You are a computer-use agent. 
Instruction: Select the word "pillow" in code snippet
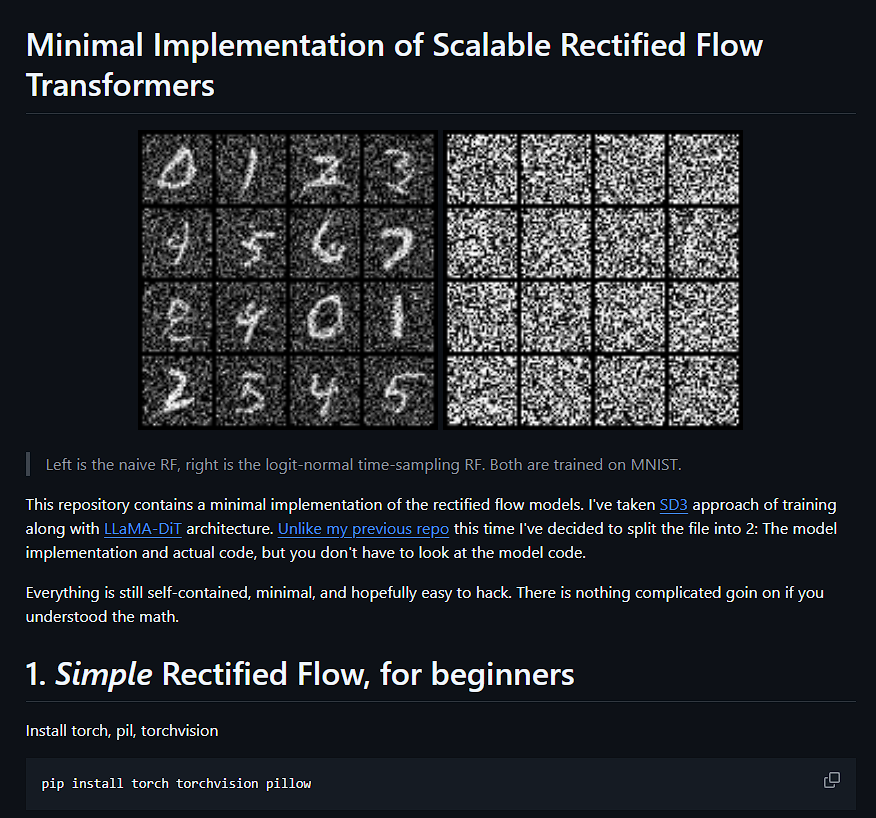tap(288, 783)
